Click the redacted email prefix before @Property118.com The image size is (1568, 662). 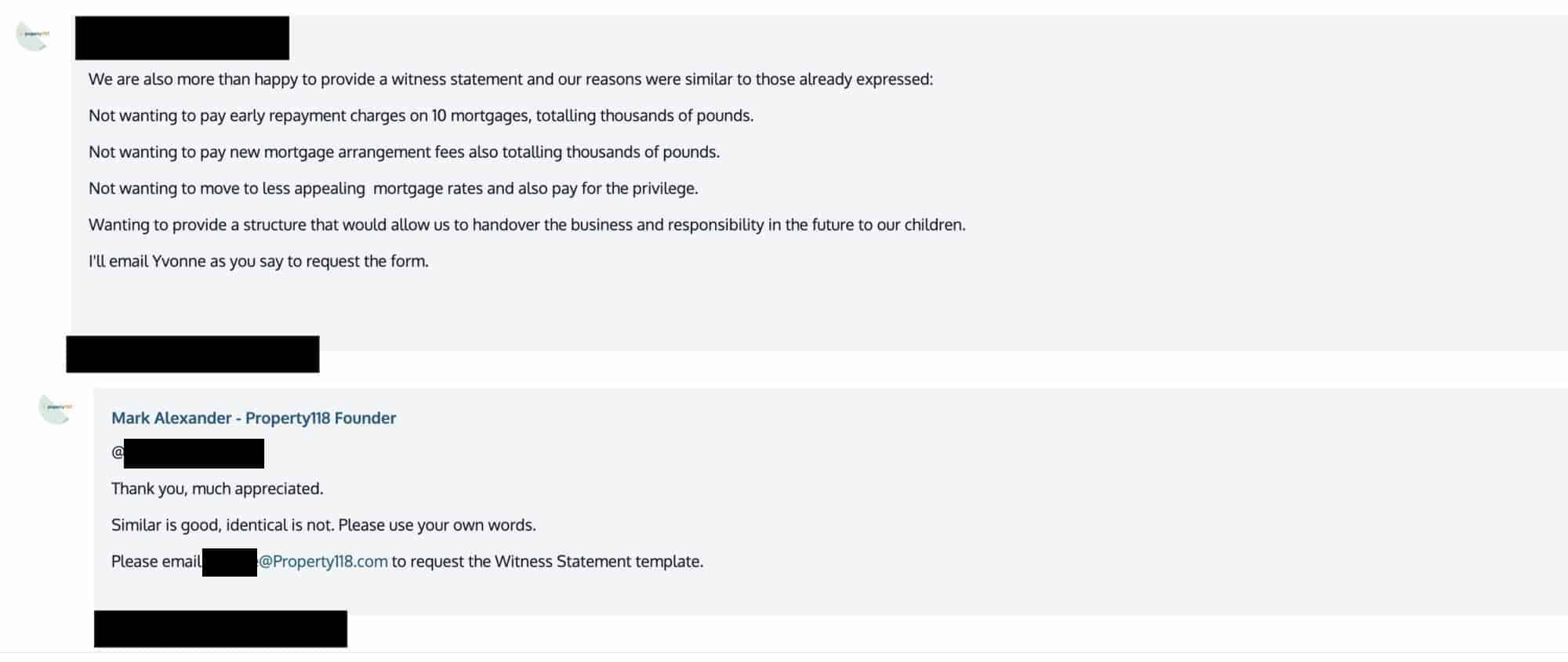point(230,563)
